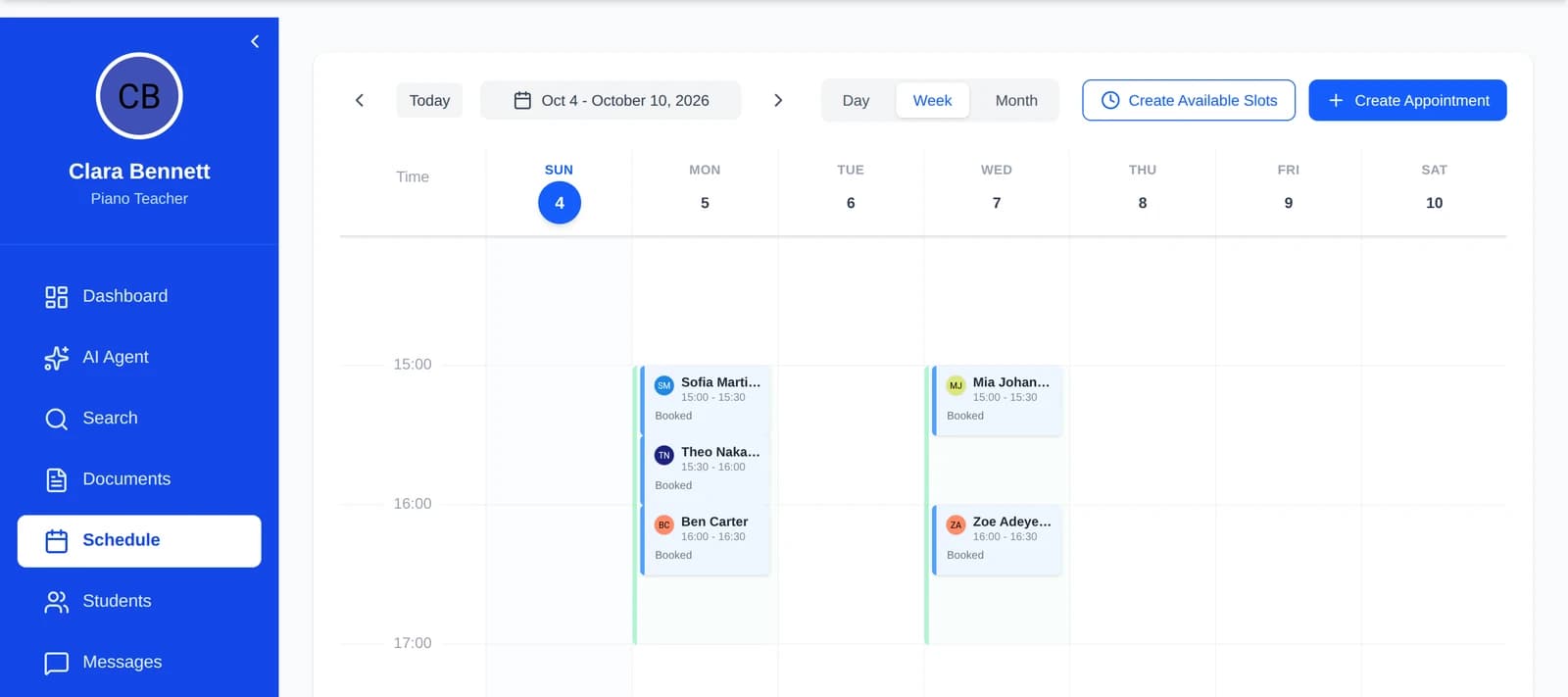Click the CB profile avatar
This screenshot has width=1568, height=697.
(x=139, y=96)
